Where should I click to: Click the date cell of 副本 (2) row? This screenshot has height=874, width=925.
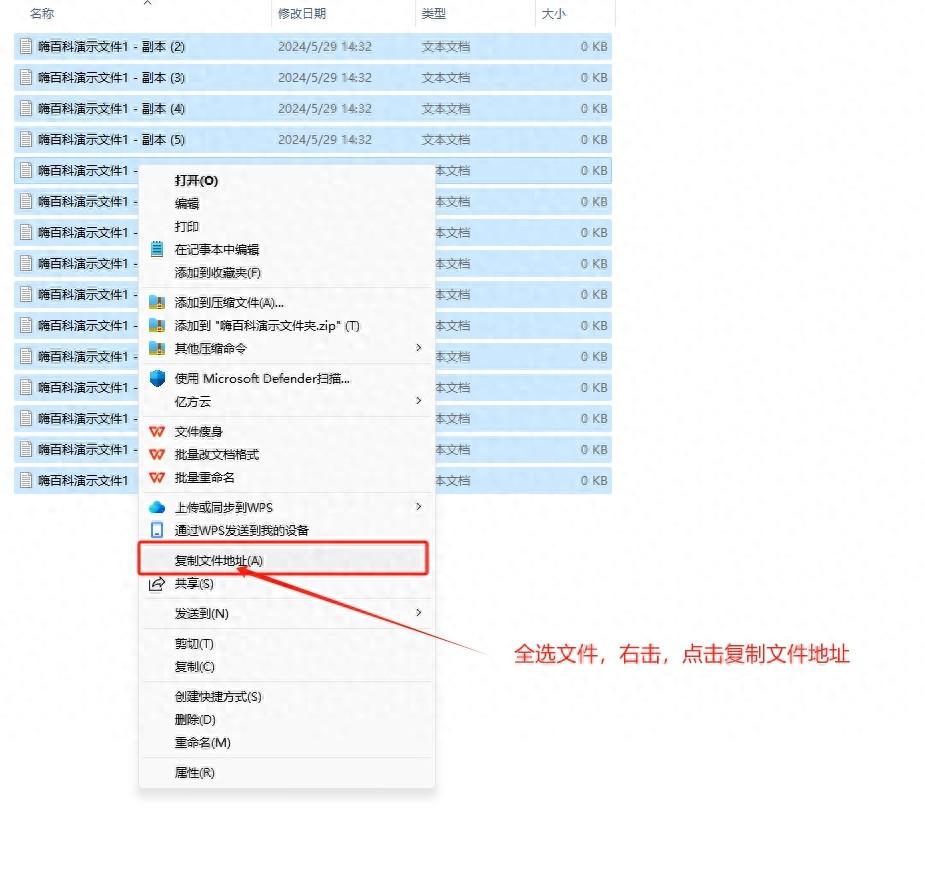point(325,47)
